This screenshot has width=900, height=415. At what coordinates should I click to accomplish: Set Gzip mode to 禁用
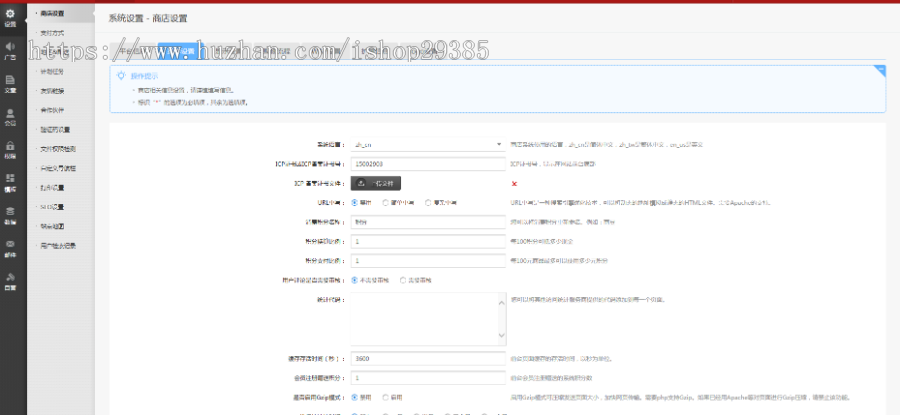355,397
